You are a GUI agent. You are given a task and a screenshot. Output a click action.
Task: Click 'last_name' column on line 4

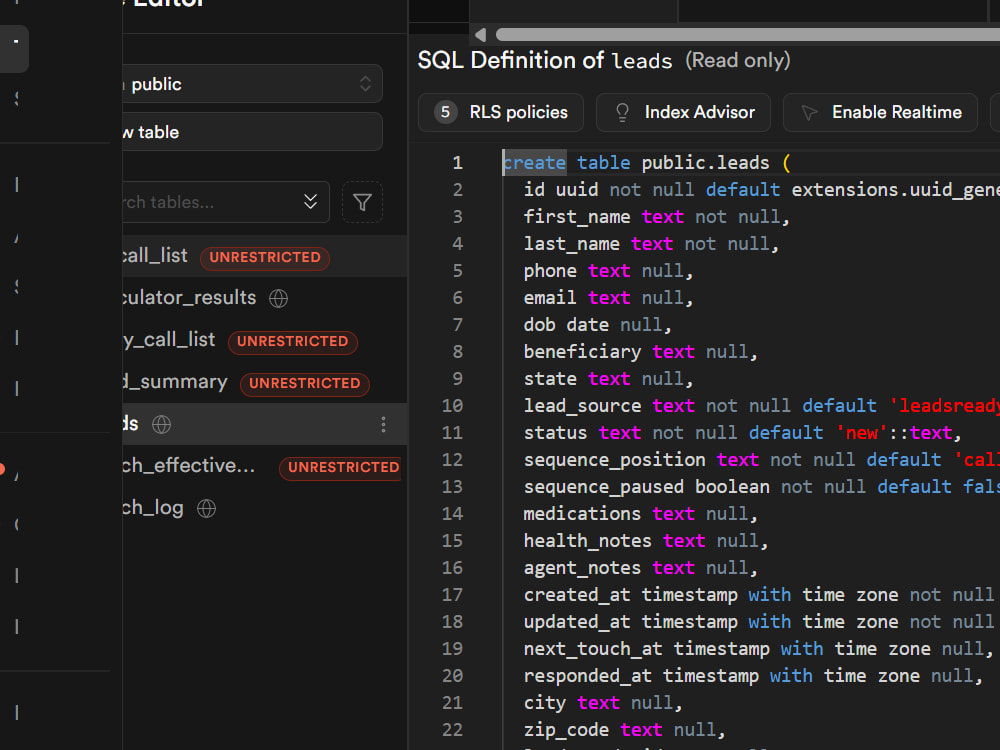click(571, 244)
